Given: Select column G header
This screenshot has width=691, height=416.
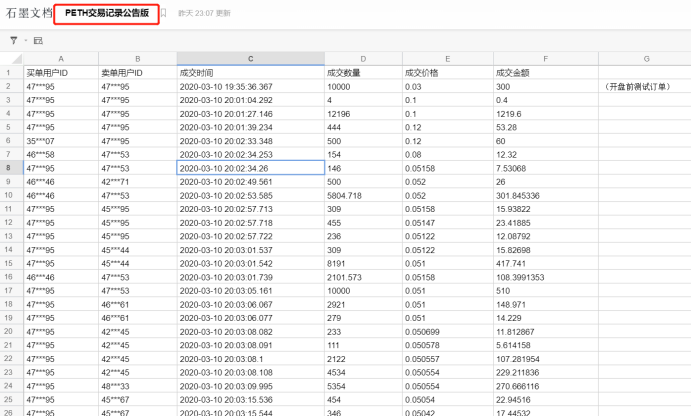Looking at the screenshot, I should coord(645,59).
